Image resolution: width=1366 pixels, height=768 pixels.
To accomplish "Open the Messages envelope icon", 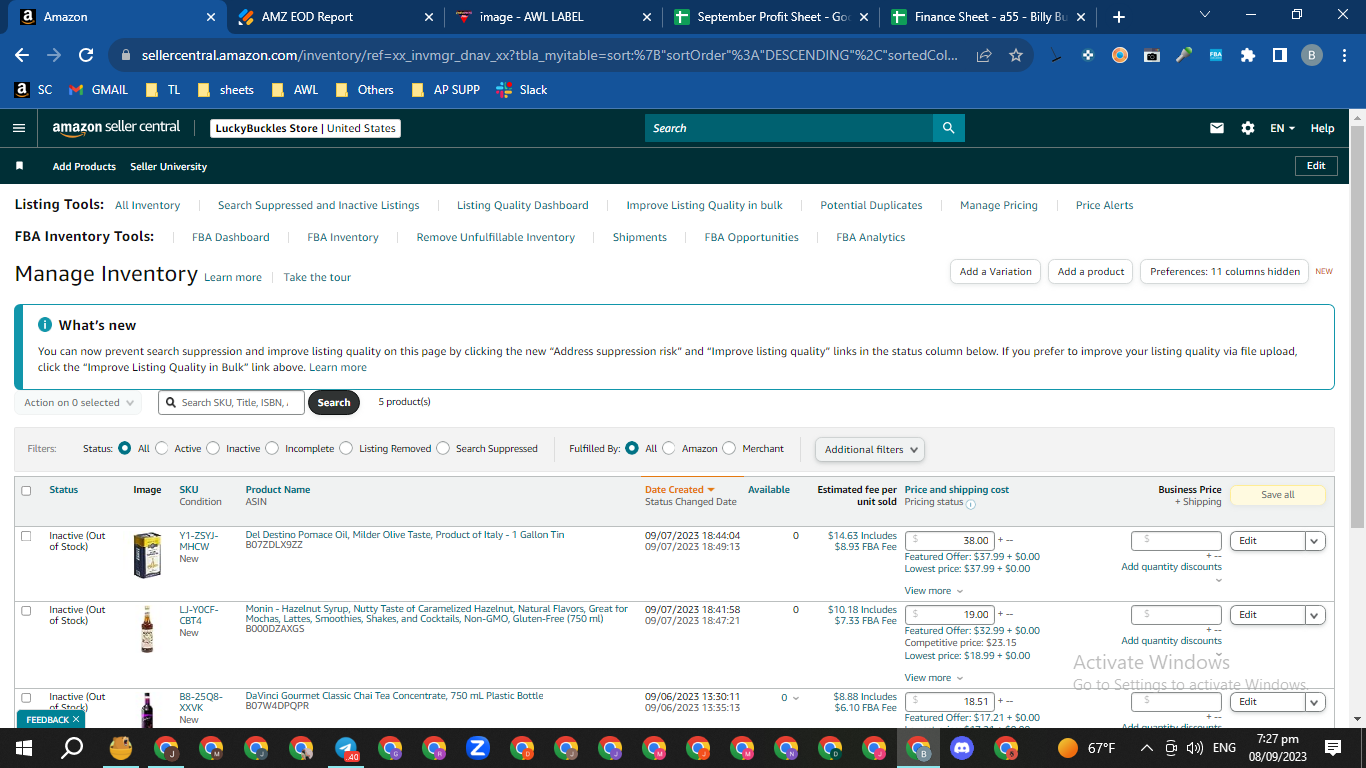I will [x=1217, y=128].
